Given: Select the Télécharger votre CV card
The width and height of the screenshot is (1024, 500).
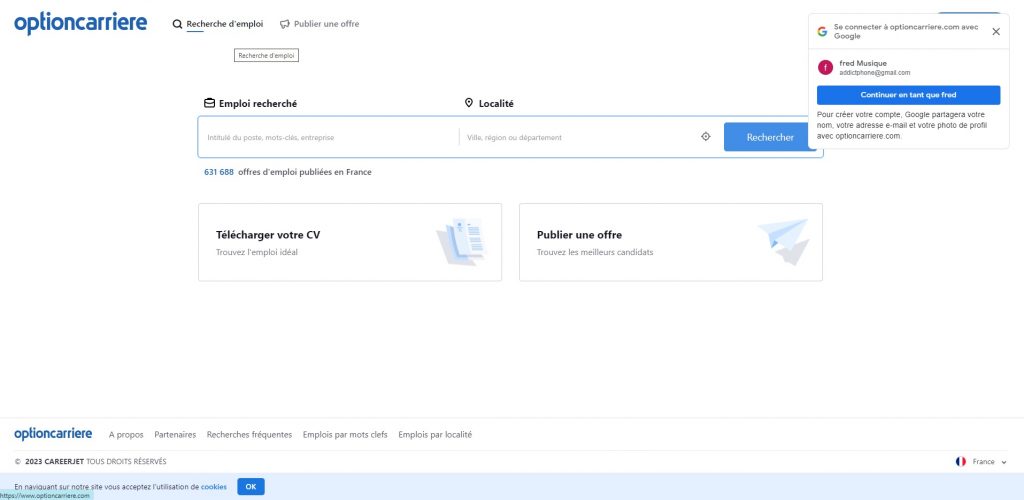Looking at the screenshot, I should [x=349, y=242].
